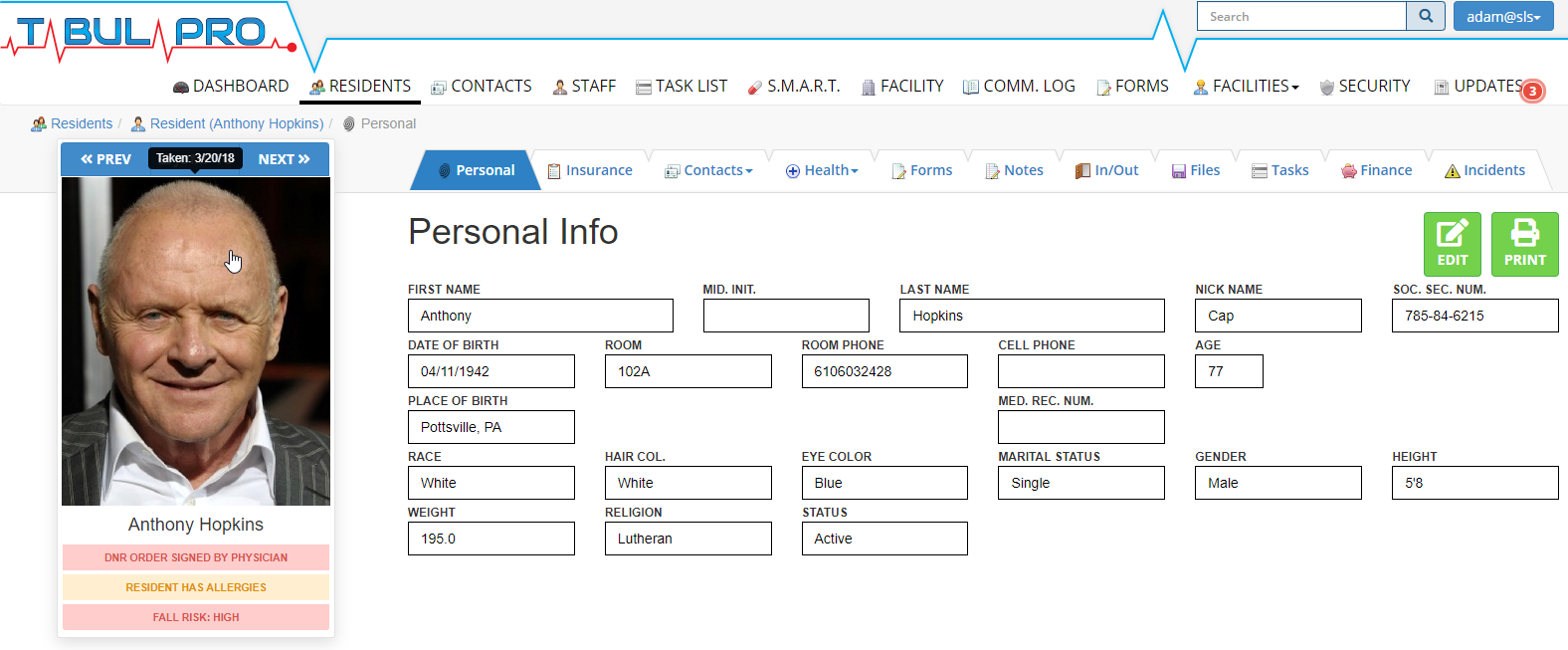Open the Residents nav item
1568x650 pixels.
(x=360, y=87)
